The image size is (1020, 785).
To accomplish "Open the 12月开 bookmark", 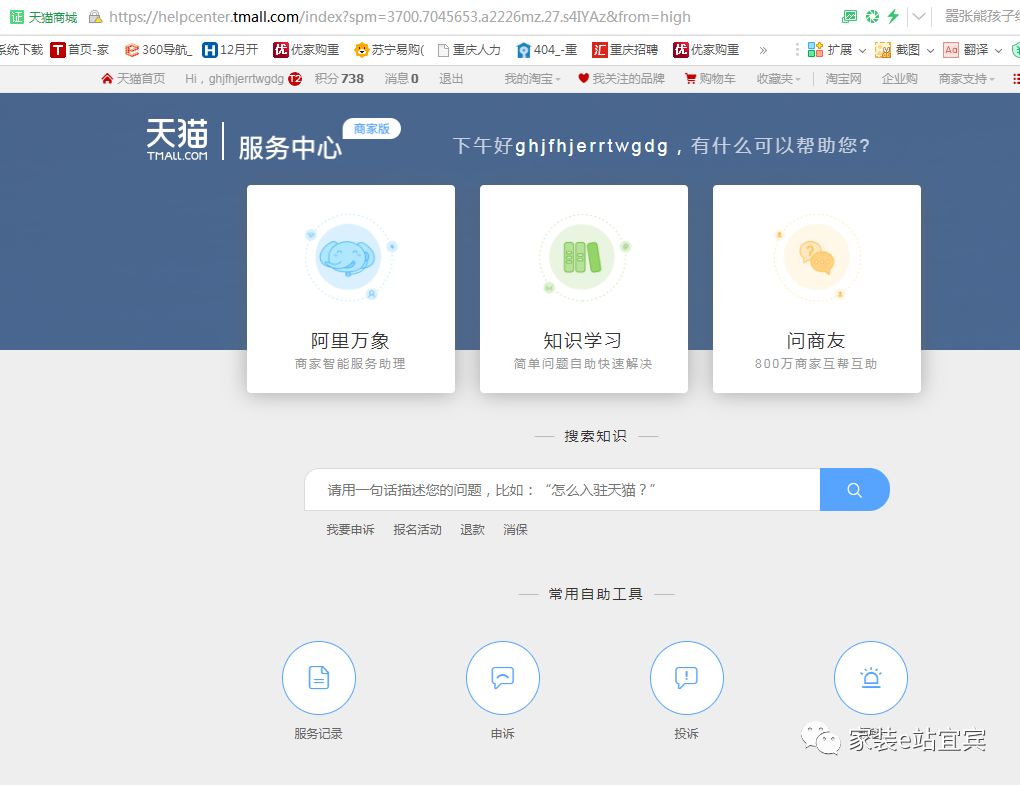I will pyautogui.click(x=230, y=49).
